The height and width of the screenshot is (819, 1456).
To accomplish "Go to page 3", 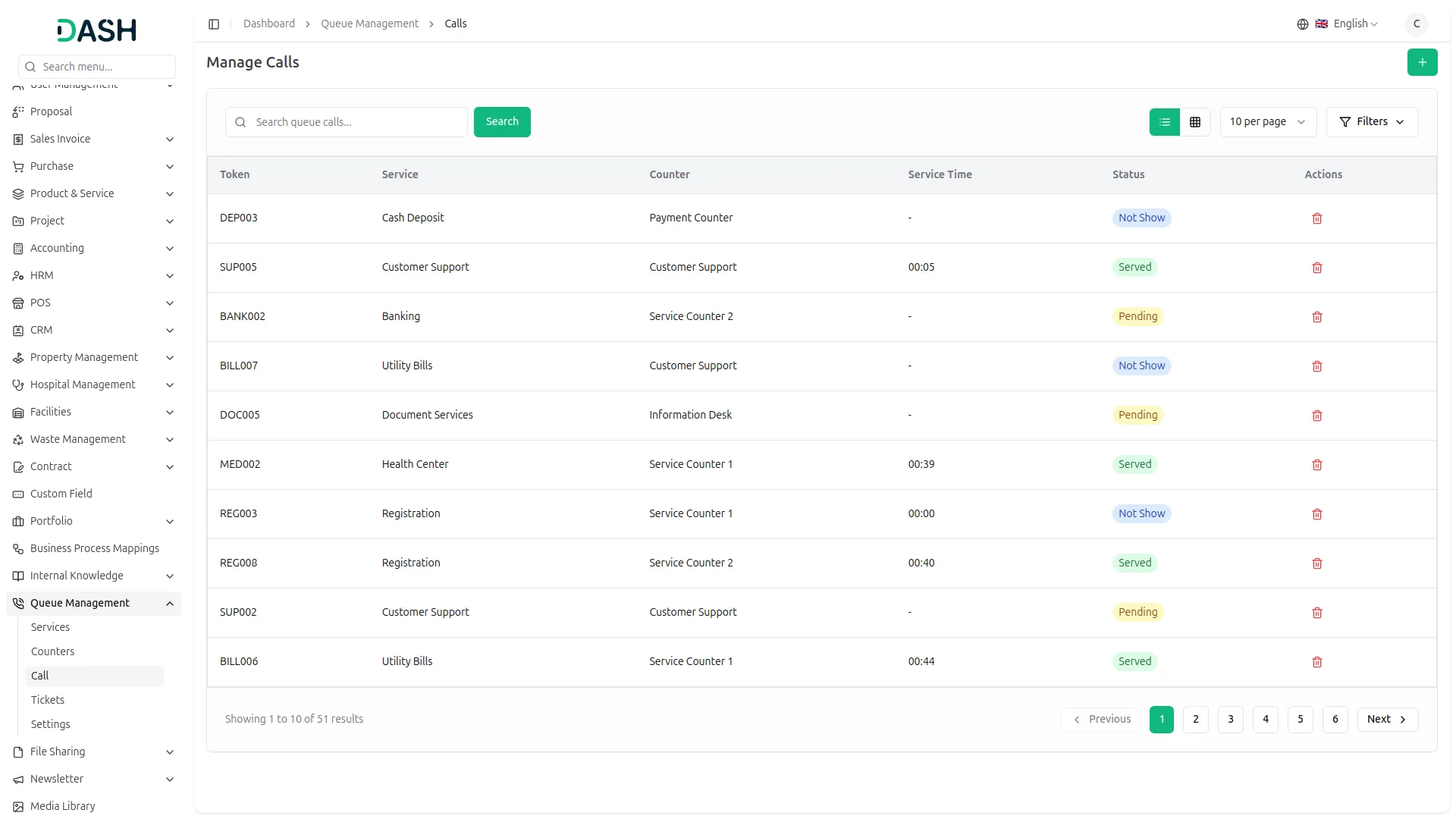I will 1230,720.
